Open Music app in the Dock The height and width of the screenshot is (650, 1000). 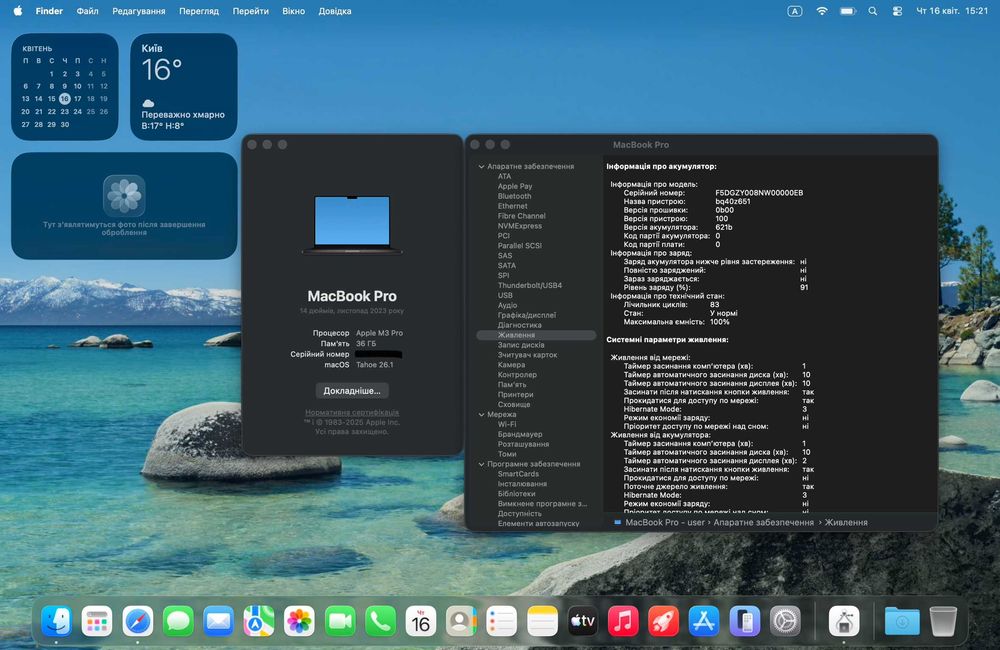point(623,621)
